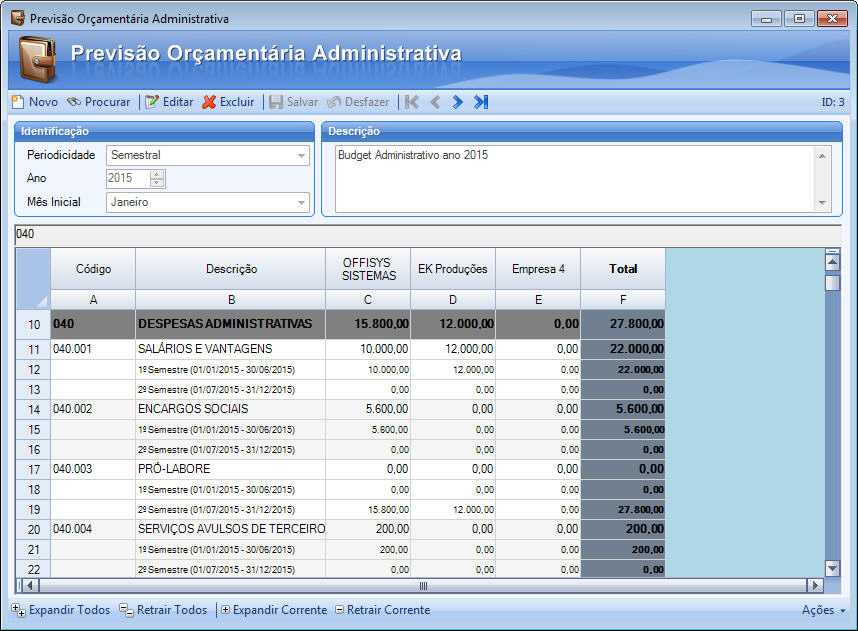Viewport: 858px width, 631px height.
Task: Minimize the window
Action: (x=766, y=19)
